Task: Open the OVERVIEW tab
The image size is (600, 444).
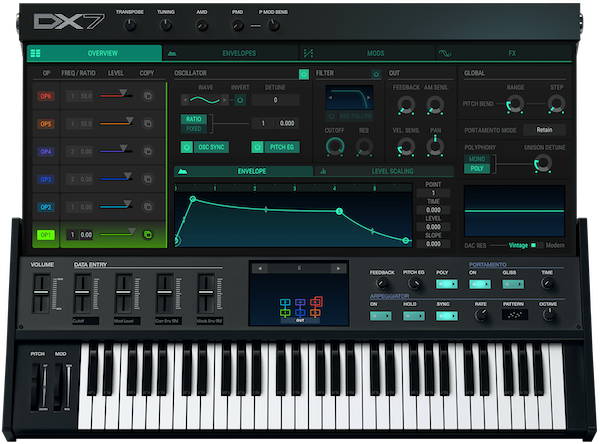Action: 95,53
